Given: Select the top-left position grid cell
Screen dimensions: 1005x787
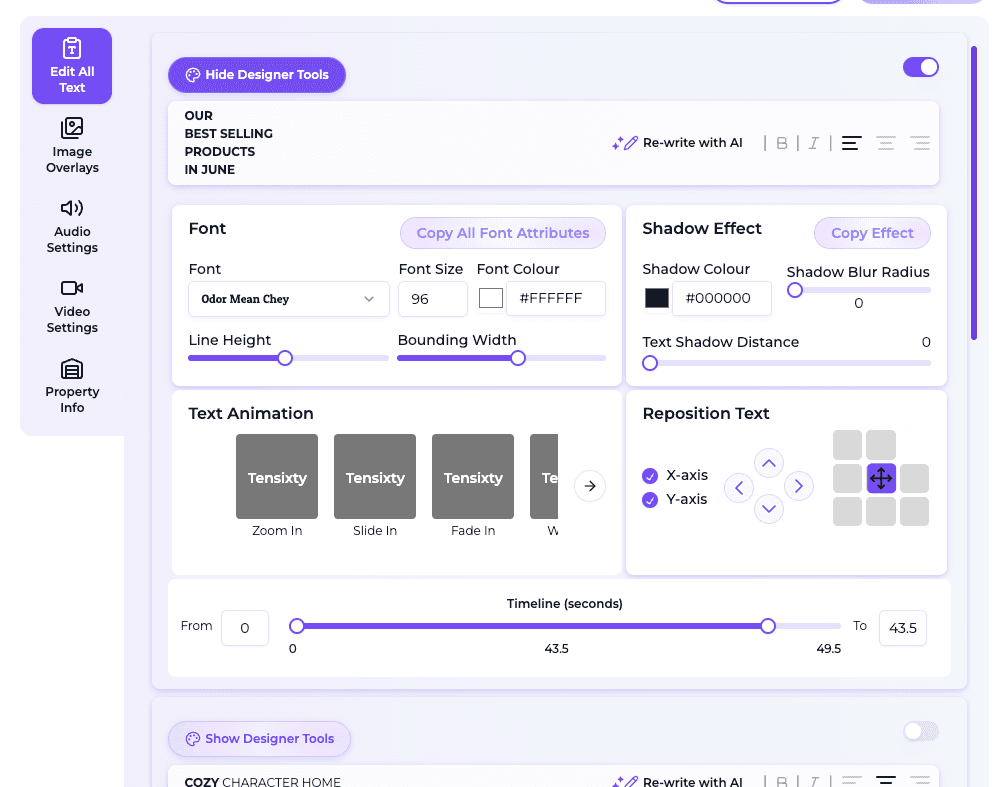Looking at the screenshot, I should 847,445.
